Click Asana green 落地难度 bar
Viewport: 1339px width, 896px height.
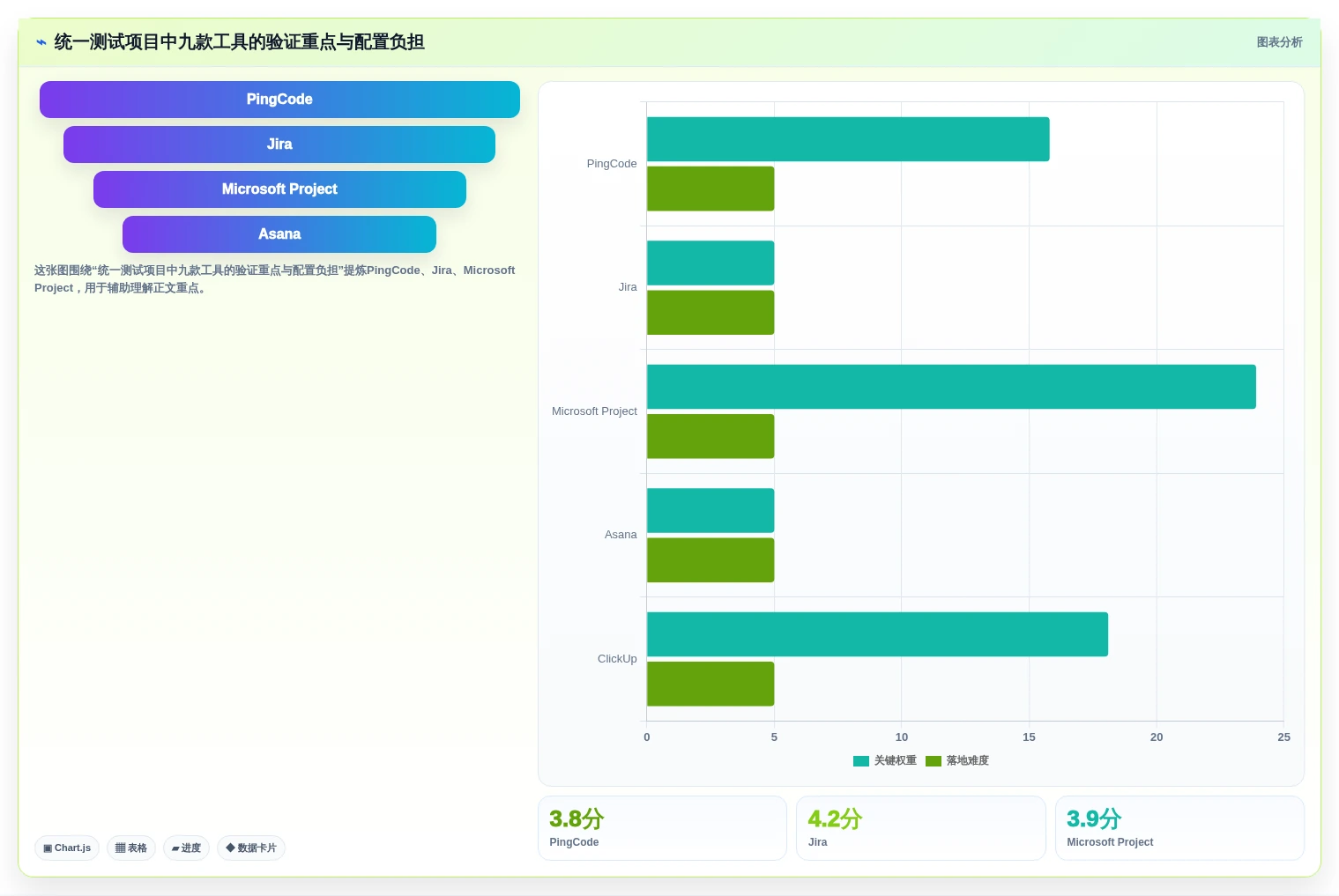pos(710,560)
